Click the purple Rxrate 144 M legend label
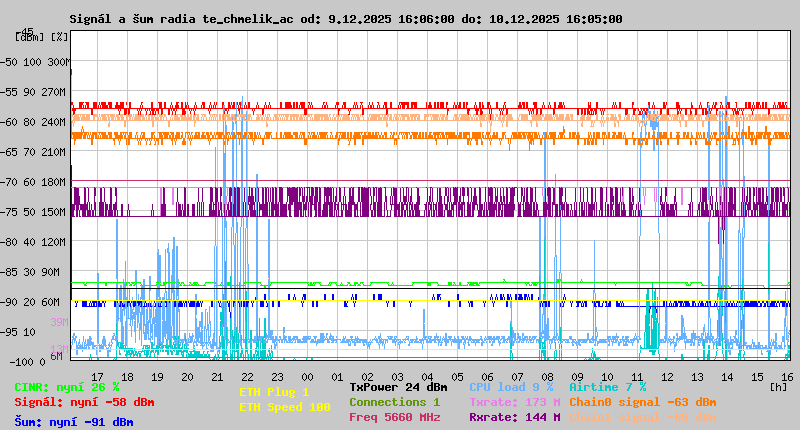This screenshot has height=430, width=800. [514, 417]
